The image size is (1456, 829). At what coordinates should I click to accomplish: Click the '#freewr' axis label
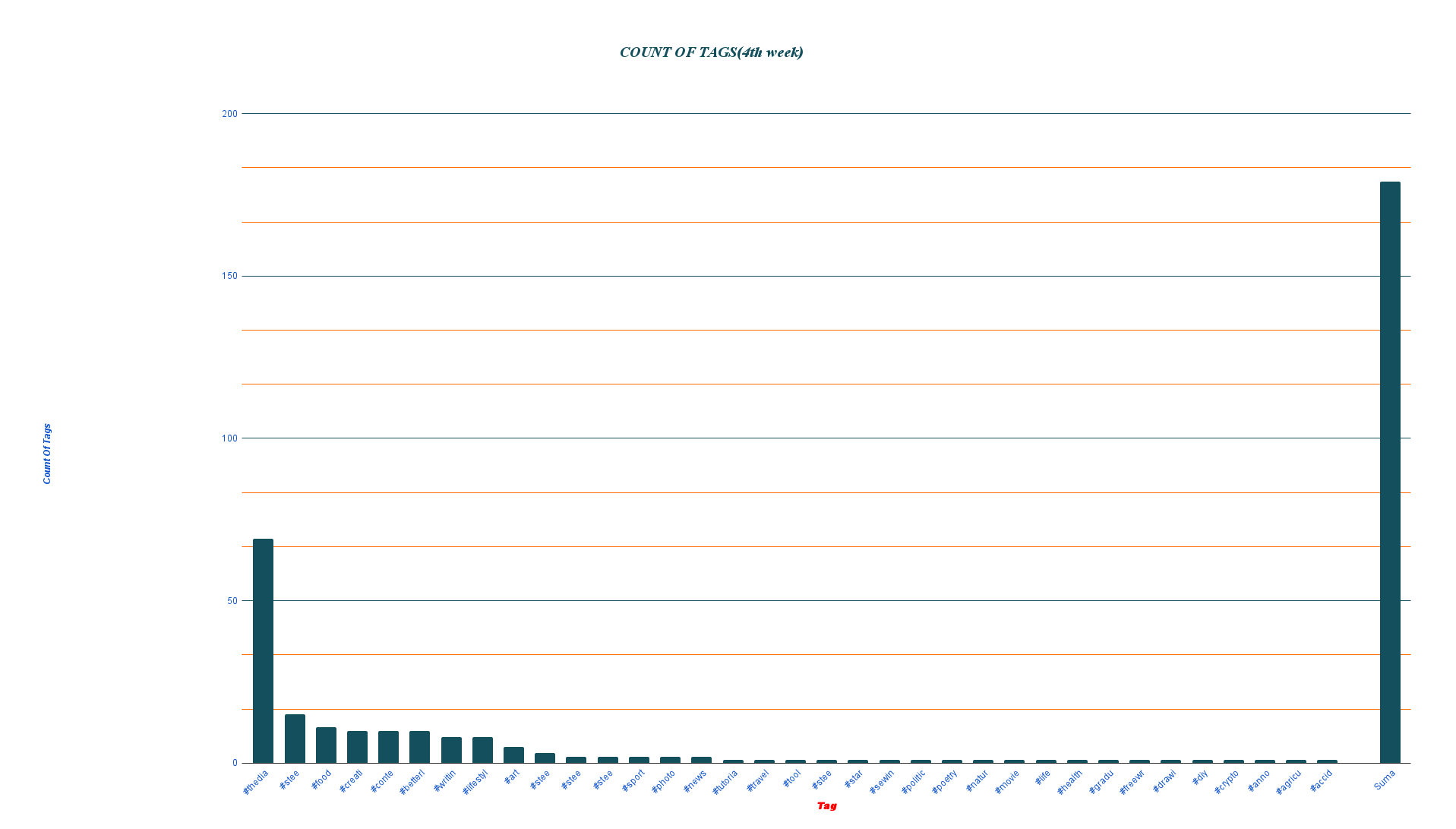(1132, 783)
